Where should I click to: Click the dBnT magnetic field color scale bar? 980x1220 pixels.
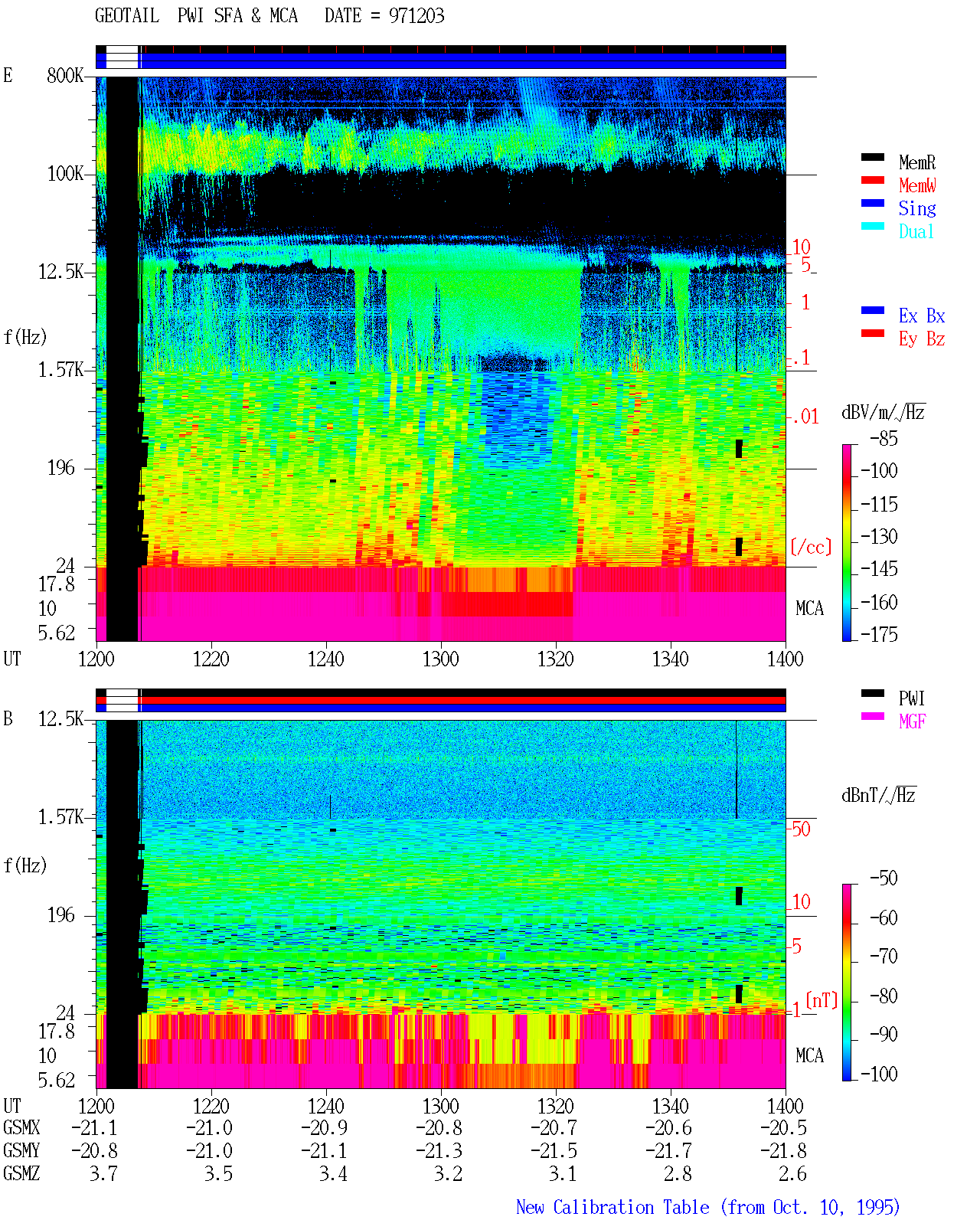(x=847, y=983)
